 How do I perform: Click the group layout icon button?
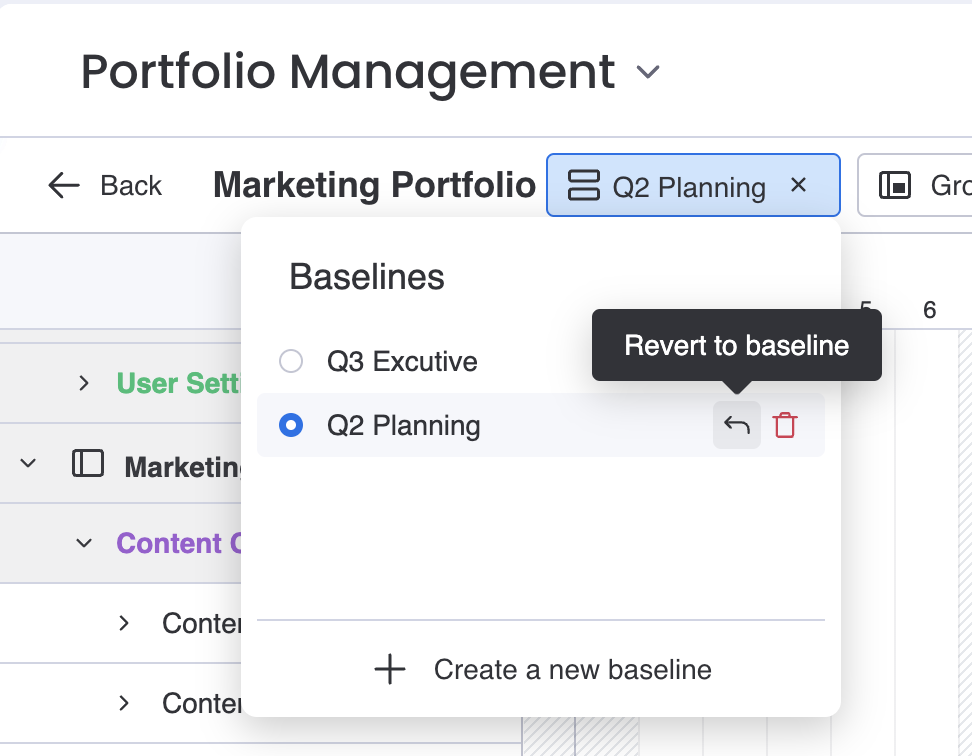tap(895, 186)
